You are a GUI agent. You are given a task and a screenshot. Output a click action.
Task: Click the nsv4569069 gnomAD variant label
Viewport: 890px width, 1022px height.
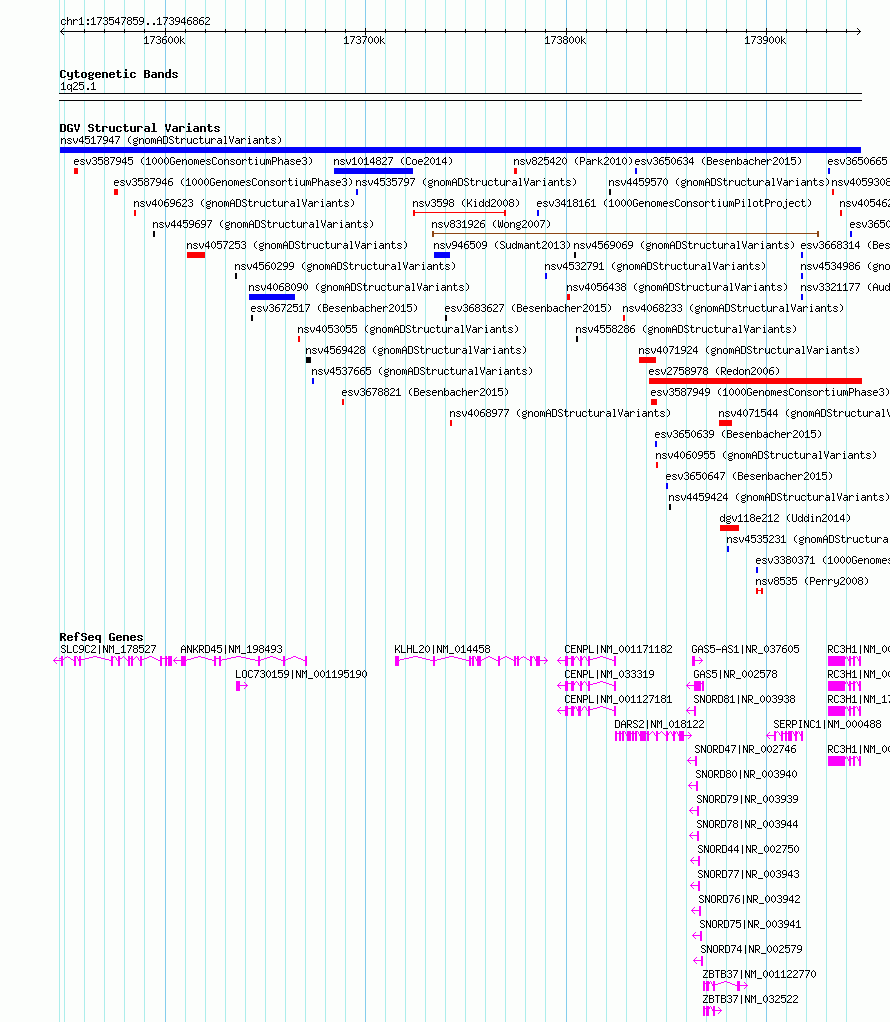(684, 245)
